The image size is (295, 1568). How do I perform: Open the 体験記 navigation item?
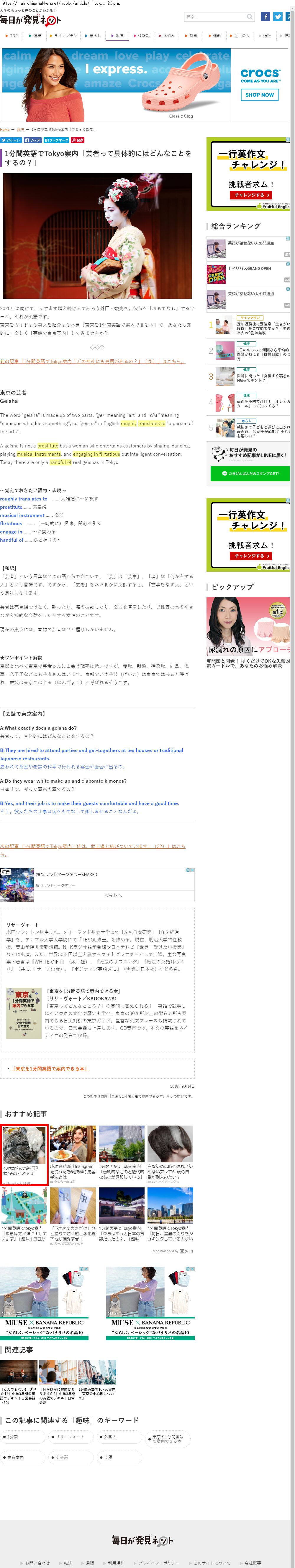[x=141, y=36]
